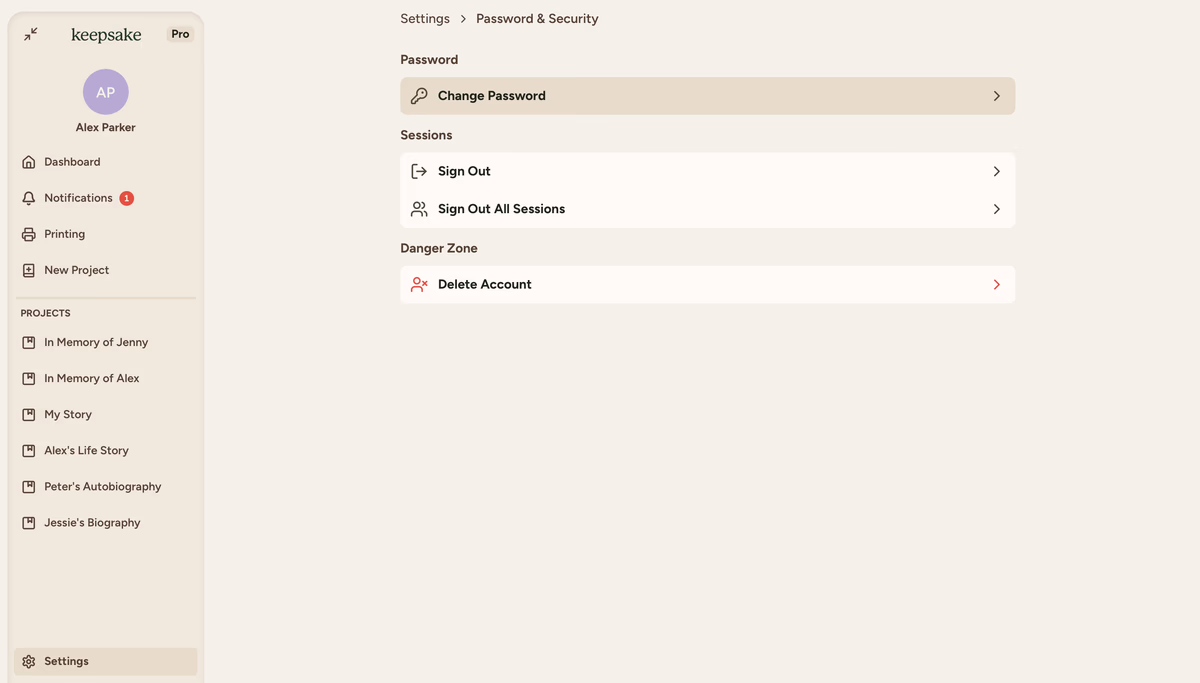Viewport: 1200px width, 683px height.
Task: Go to Settings breadcrumb link
Action: pyautogui.click(x=425, y=18)
